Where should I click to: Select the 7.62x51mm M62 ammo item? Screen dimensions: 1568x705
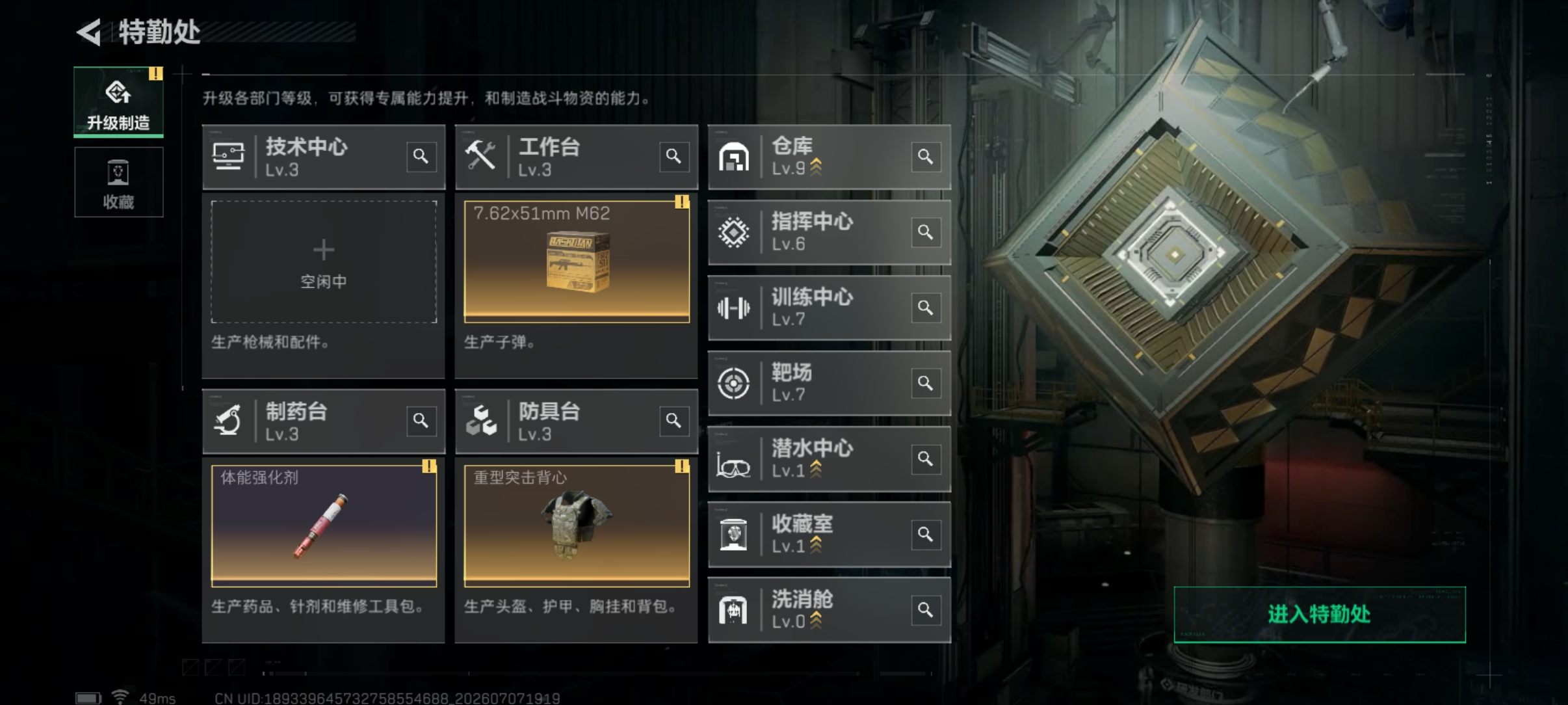[x=577, y=261]
